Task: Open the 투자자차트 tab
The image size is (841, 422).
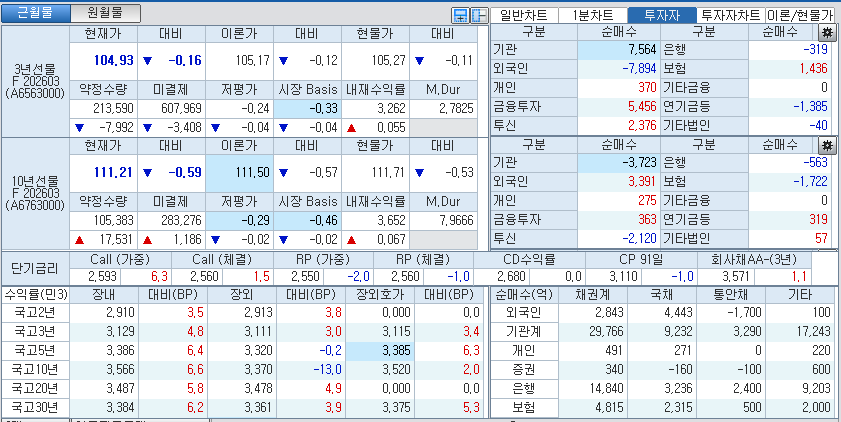Action: click(731, 15)
